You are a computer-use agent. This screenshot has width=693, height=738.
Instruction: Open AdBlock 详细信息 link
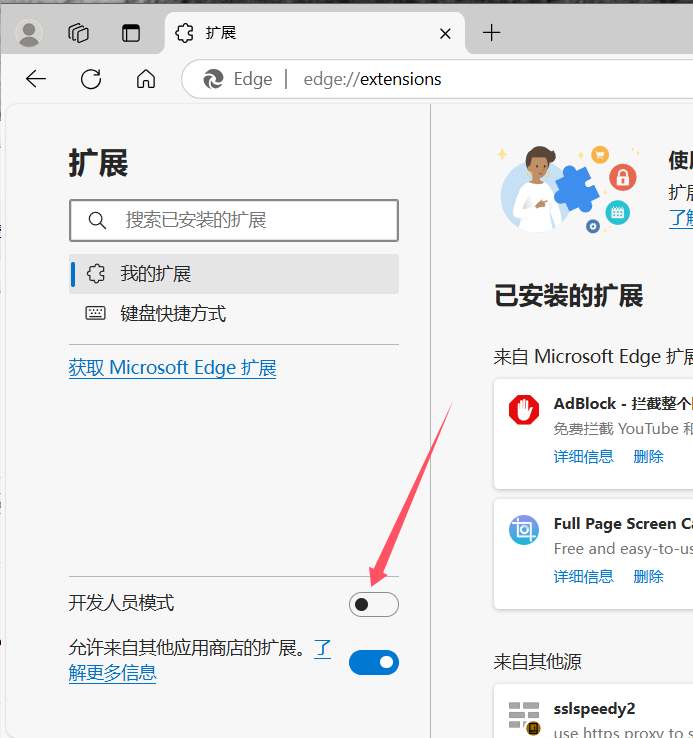click(x=583, y=456)
